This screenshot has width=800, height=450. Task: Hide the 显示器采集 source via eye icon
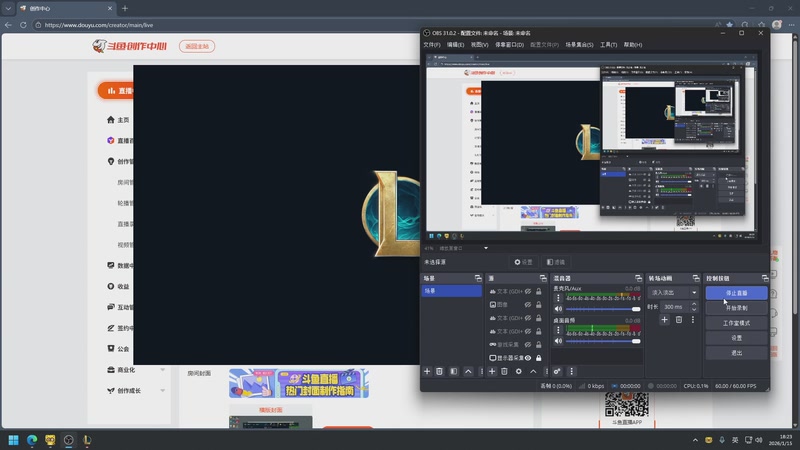pos(528,358)
